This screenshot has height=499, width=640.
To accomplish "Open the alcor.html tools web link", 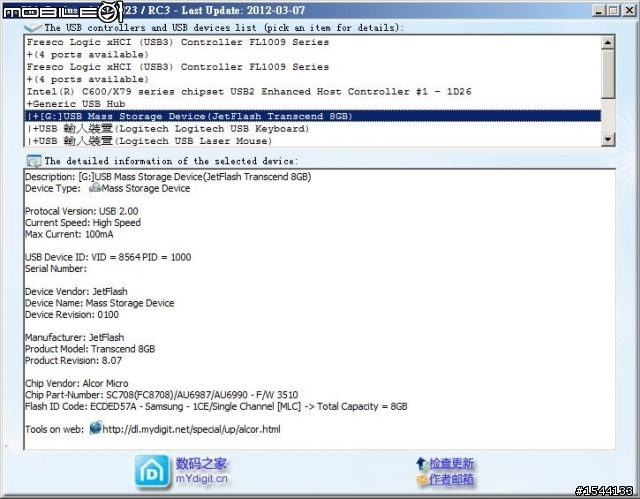I will click(x=191, y=429).
